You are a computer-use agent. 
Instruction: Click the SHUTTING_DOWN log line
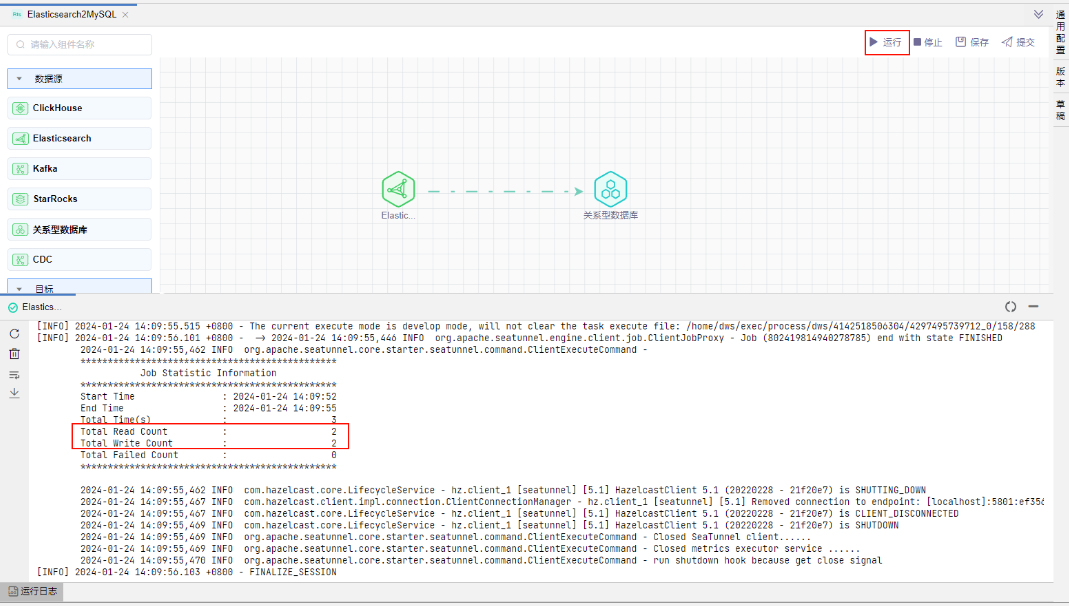point(502,490)
